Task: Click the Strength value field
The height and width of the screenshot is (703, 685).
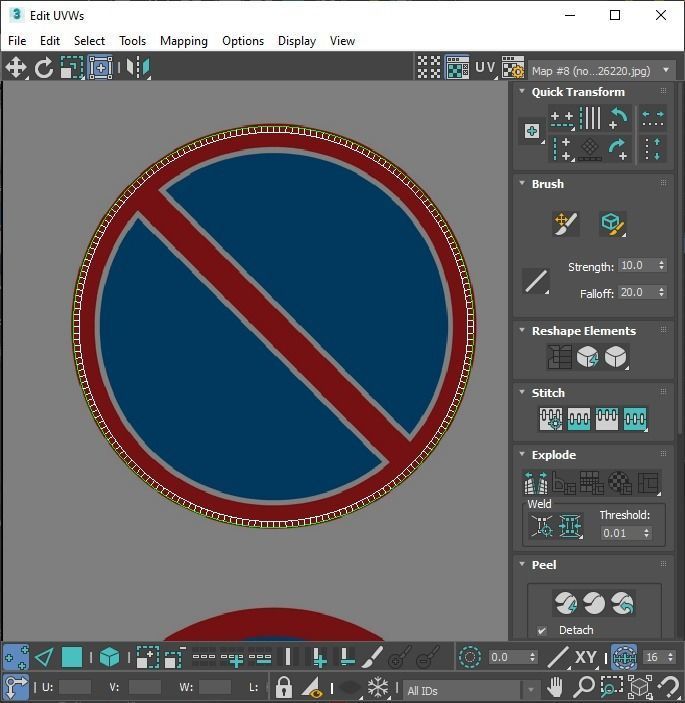Action: coord(637,265)
